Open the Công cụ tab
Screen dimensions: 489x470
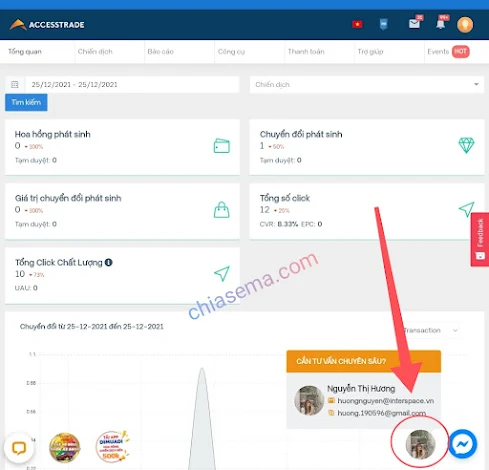pos(231,52)
